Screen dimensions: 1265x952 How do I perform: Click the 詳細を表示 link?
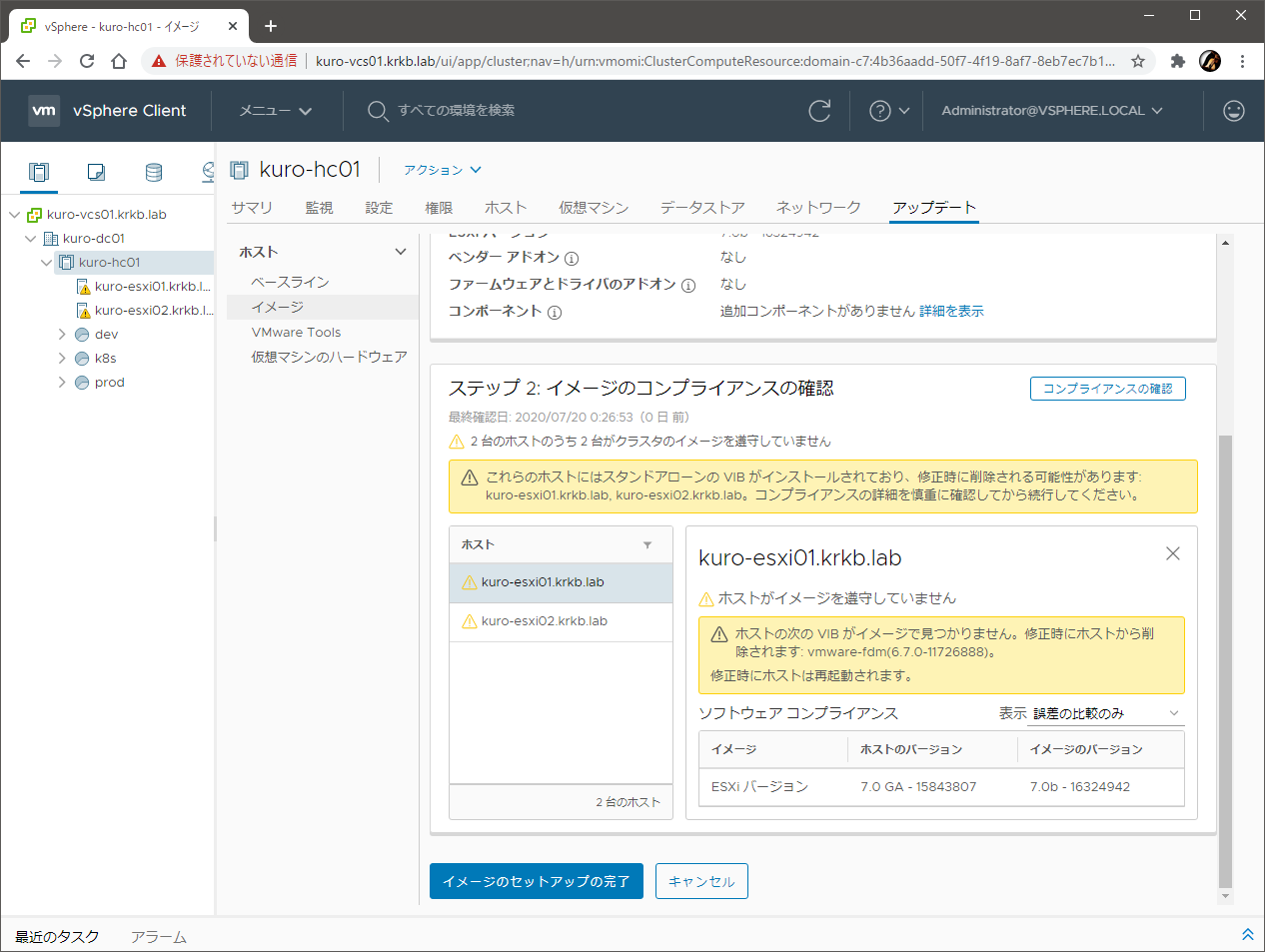951,311
